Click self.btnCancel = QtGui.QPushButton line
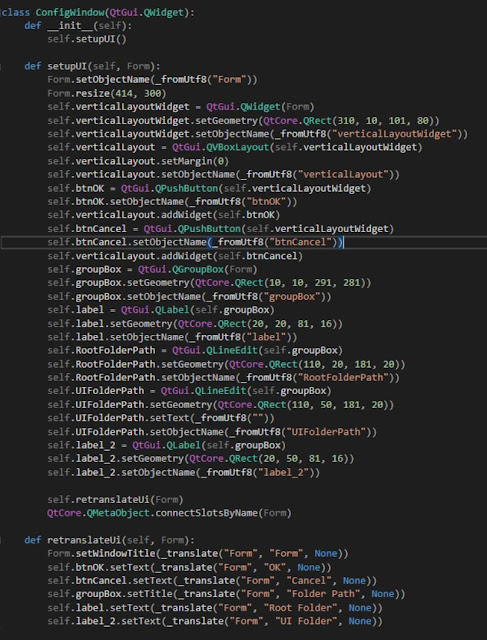The height and width of the screenshot is (640, 487). (220, 229)
